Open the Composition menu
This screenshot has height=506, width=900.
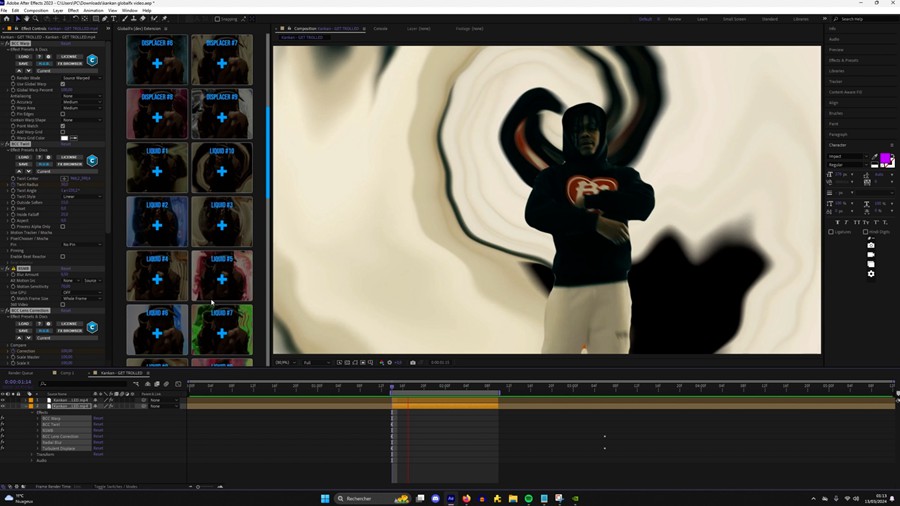click(x=35, y=10)
